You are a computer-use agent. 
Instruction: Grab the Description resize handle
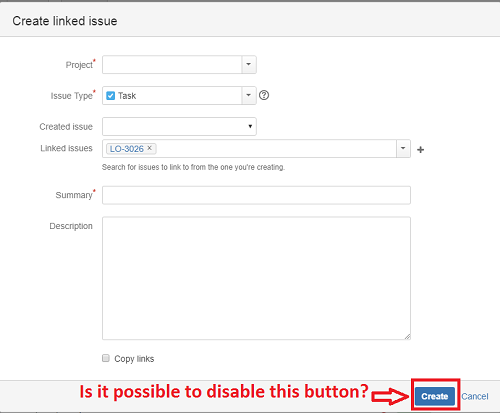pyautogui.click(x=407, y=337)
